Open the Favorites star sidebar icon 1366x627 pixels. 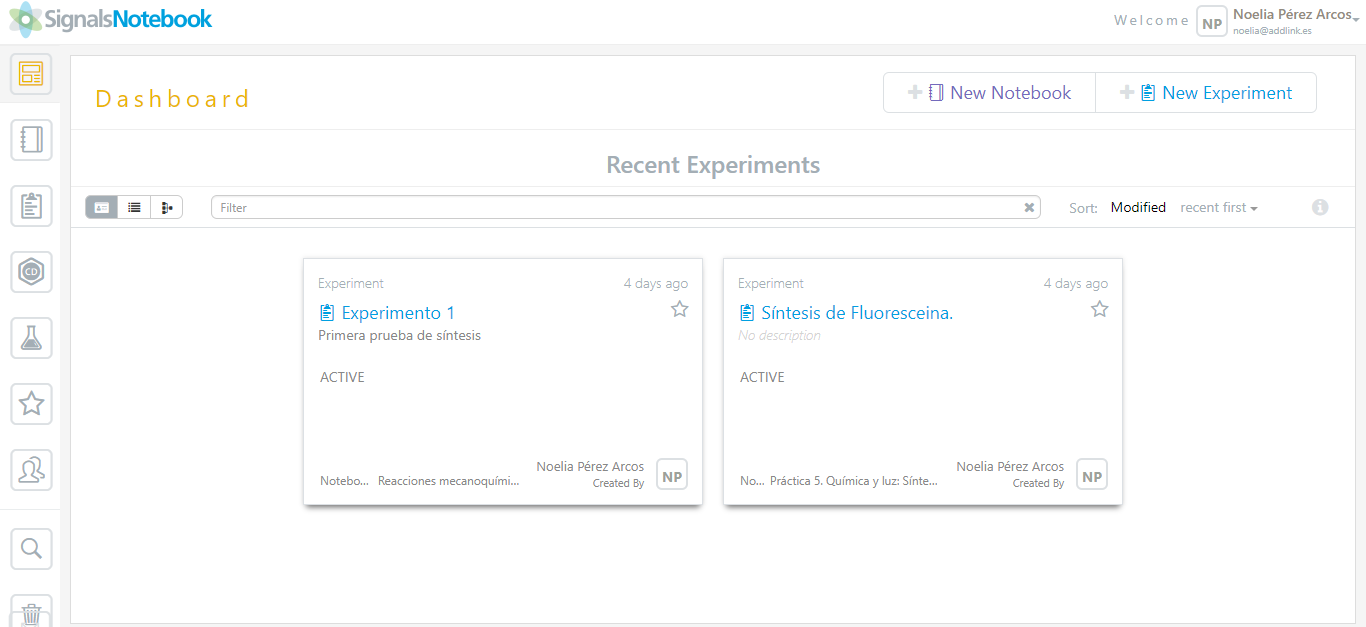tap(31, 404)
